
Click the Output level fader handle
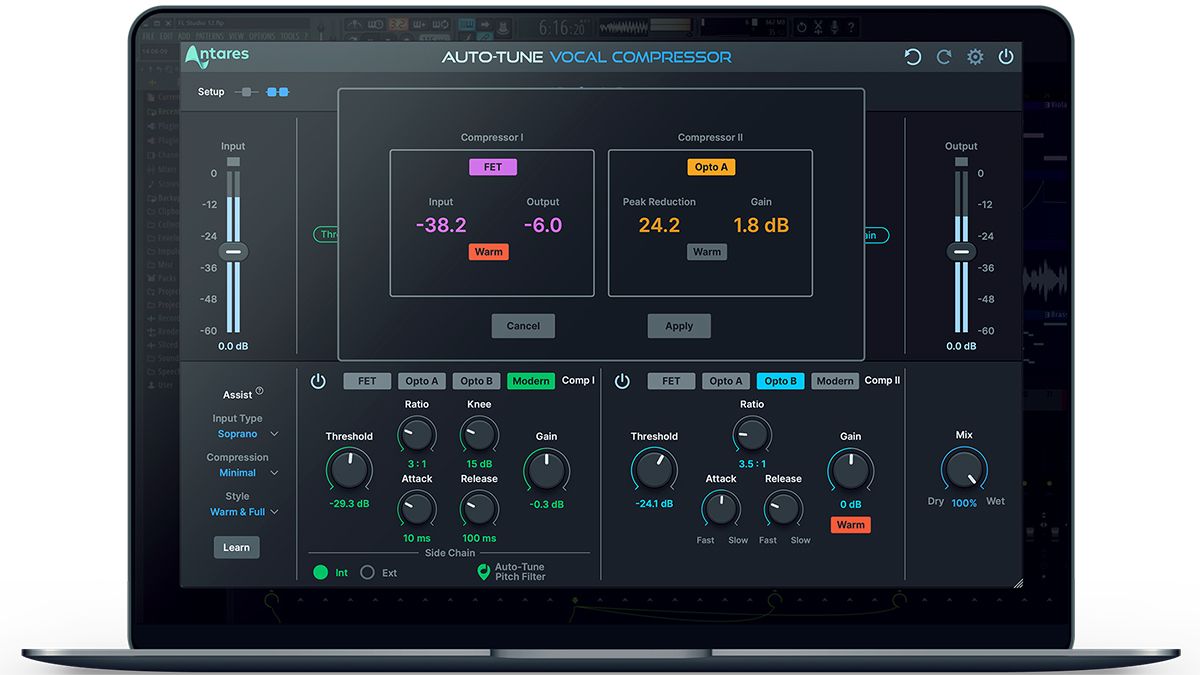[x=961, y=252]
